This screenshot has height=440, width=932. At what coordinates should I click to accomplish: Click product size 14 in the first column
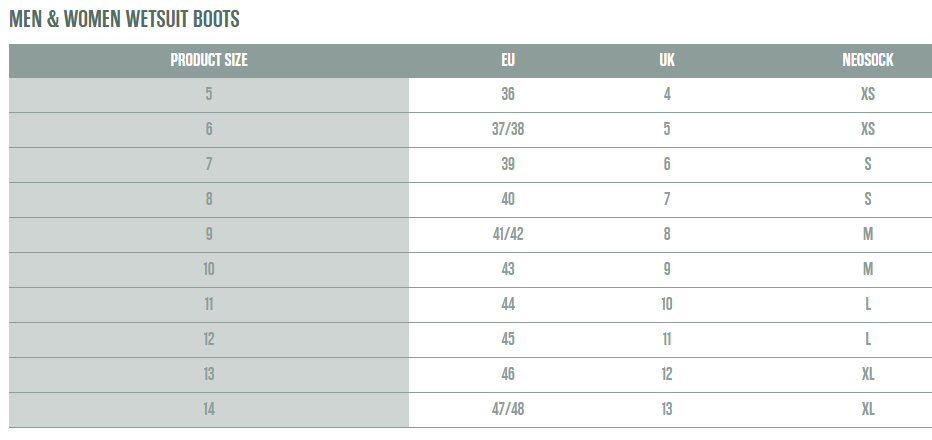209,410
